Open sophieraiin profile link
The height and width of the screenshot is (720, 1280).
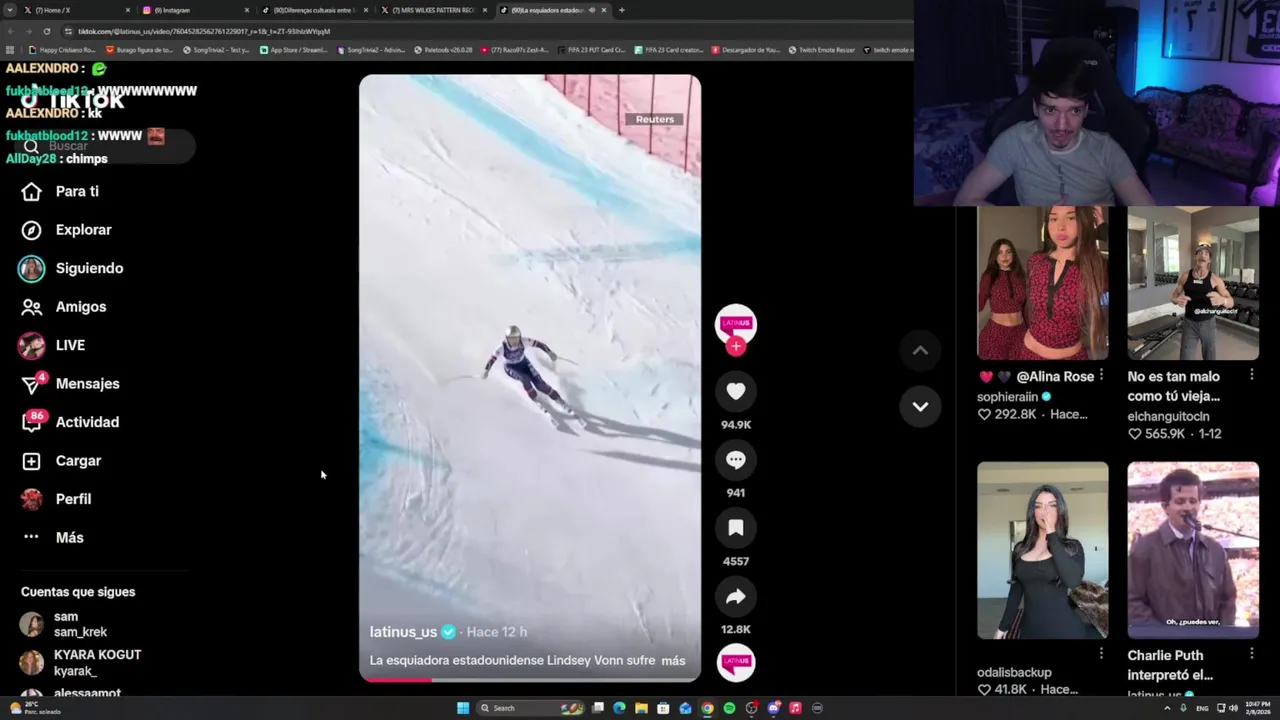(1007, 397)
